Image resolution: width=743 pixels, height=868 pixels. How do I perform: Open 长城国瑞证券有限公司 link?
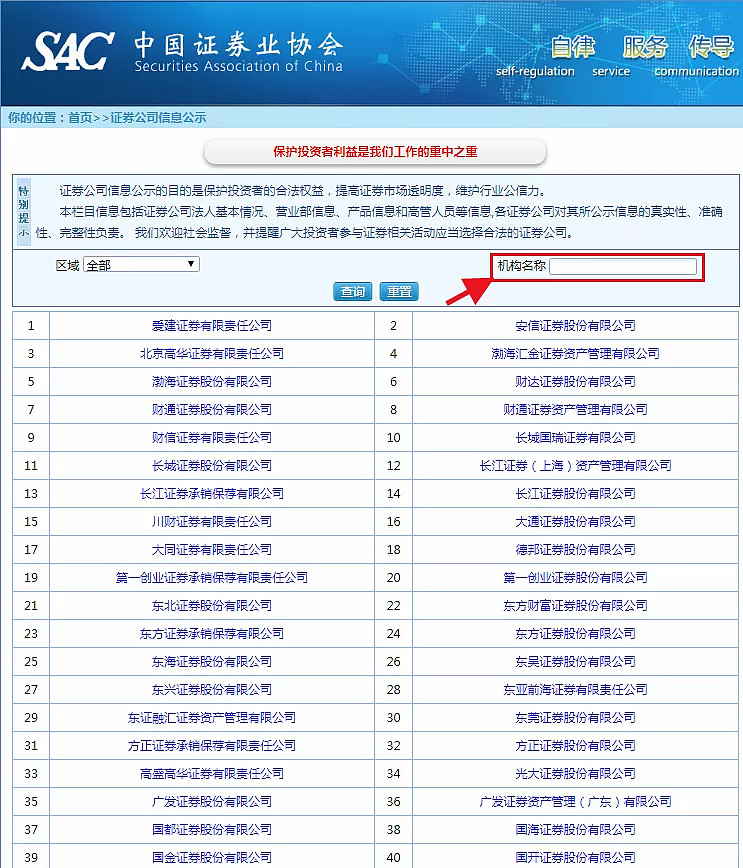(x=575, y=437)
